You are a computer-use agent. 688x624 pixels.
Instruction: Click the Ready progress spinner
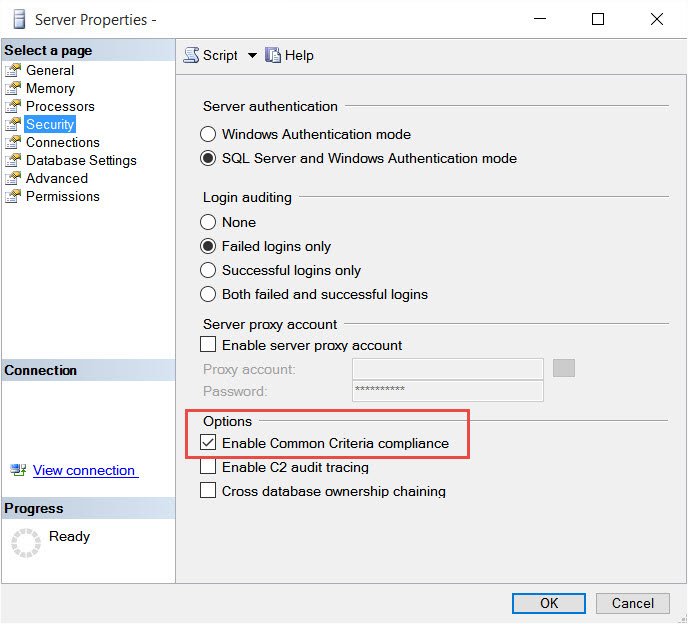coord(26,543)
